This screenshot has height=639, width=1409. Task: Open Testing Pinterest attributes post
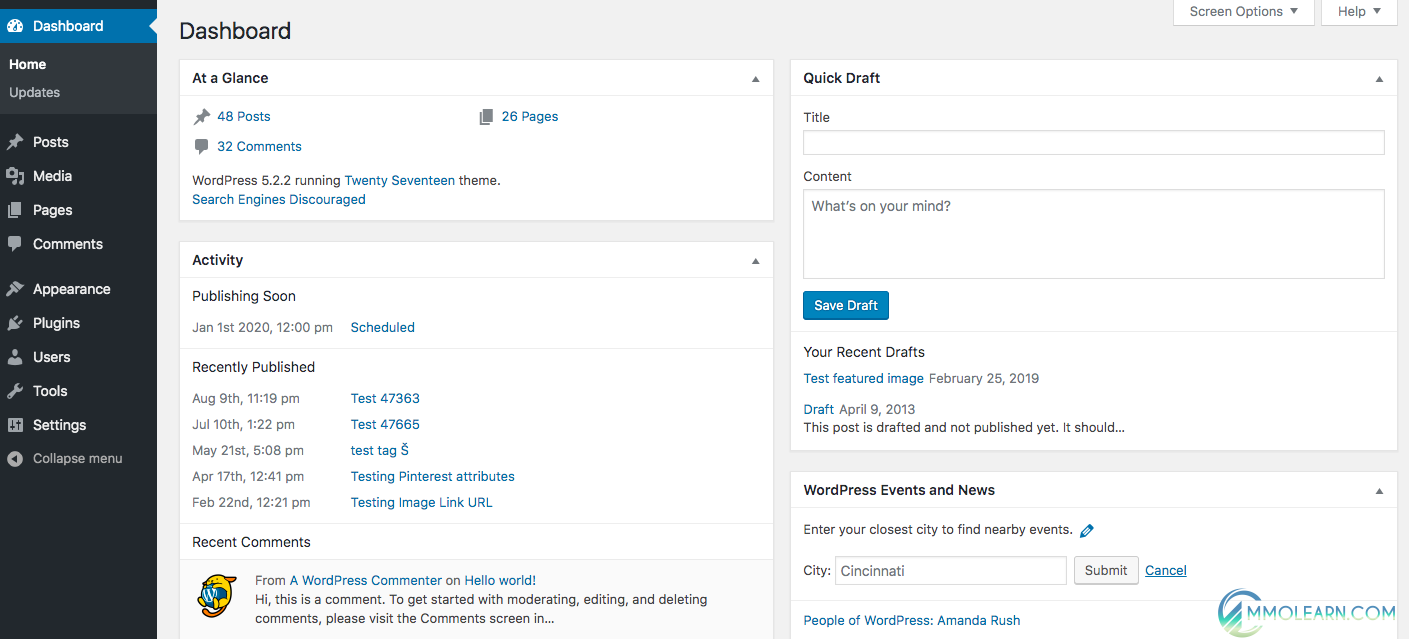click(x=433, y=477)
